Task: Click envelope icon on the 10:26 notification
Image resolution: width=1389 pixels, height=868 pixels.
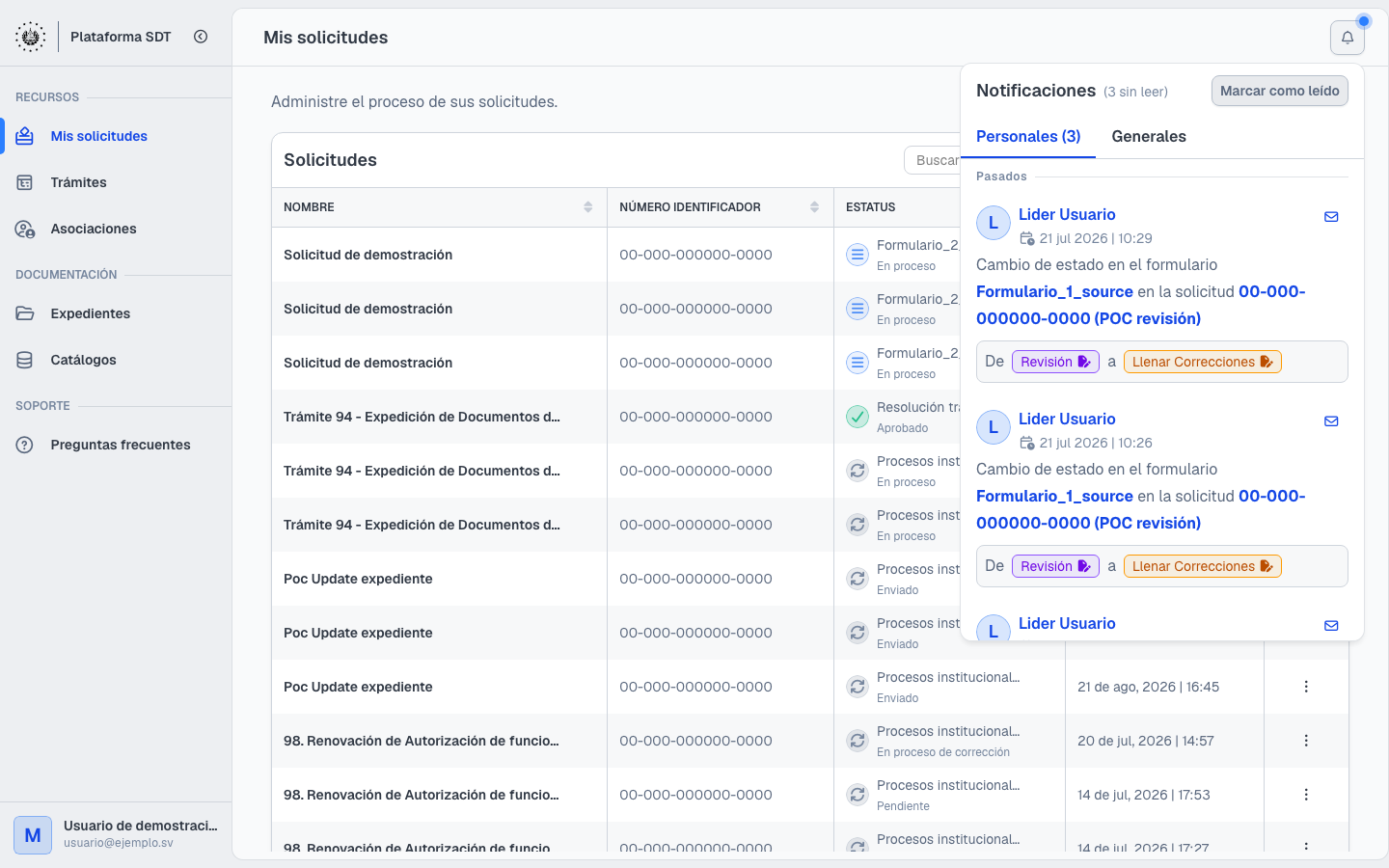Action: tap(1331, 421)
